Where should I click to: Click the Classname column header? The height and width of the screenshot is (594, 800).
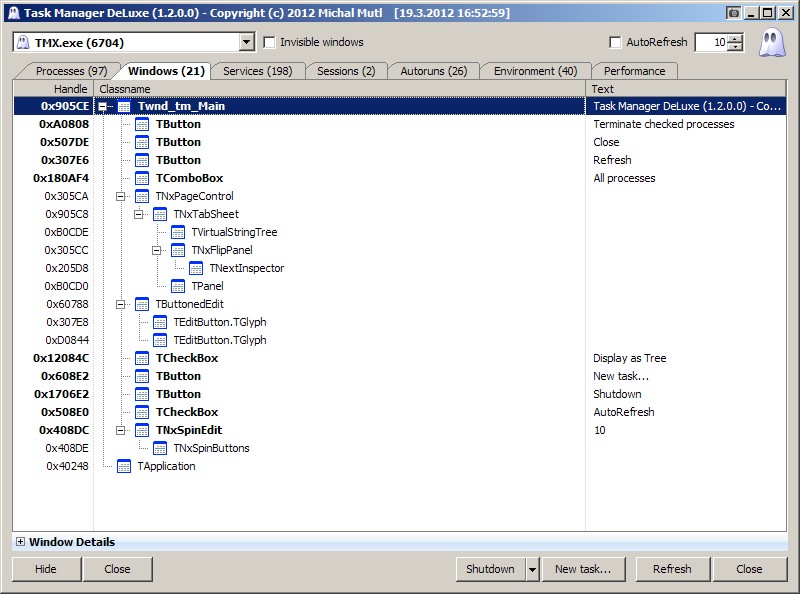[x=340, y=89]
